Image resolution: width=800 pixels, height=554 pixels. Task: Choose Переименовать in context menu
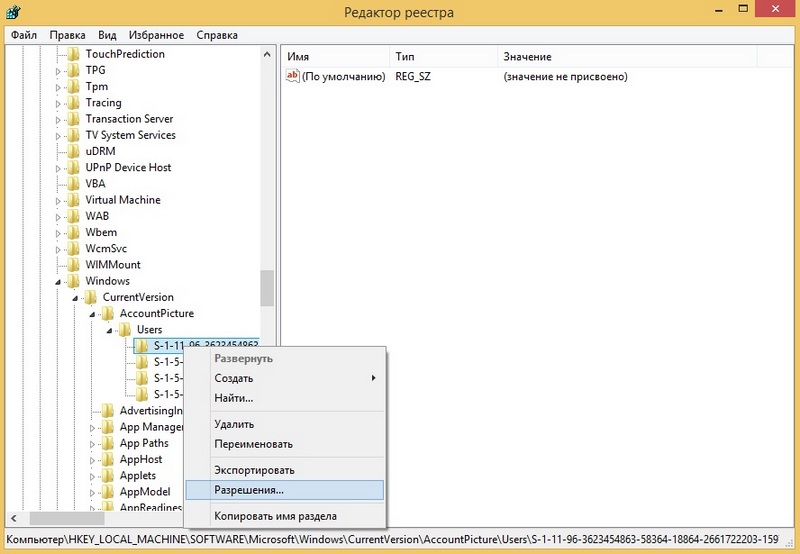[x=285, y=444]
